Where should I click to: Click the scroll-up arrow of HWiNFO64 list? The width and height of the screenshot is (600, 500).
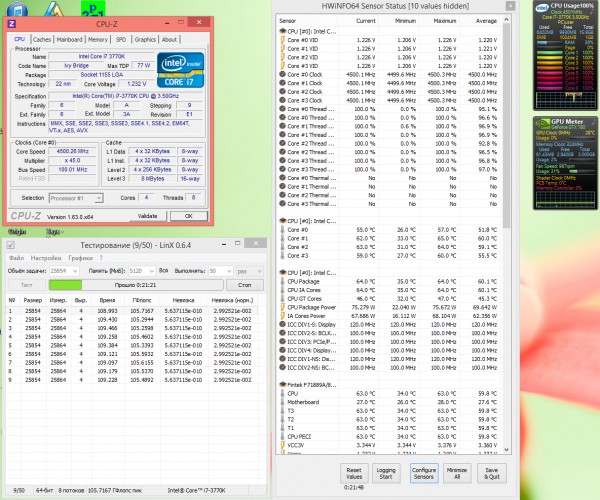(507, 20)
